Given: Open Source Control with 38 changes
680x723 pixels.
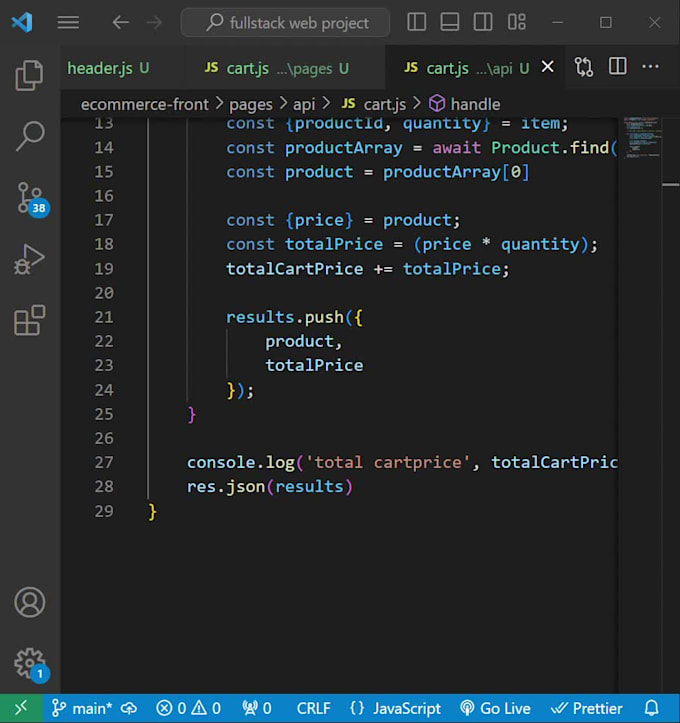Looking at the screenshot, I should click(x=29, y=198).
